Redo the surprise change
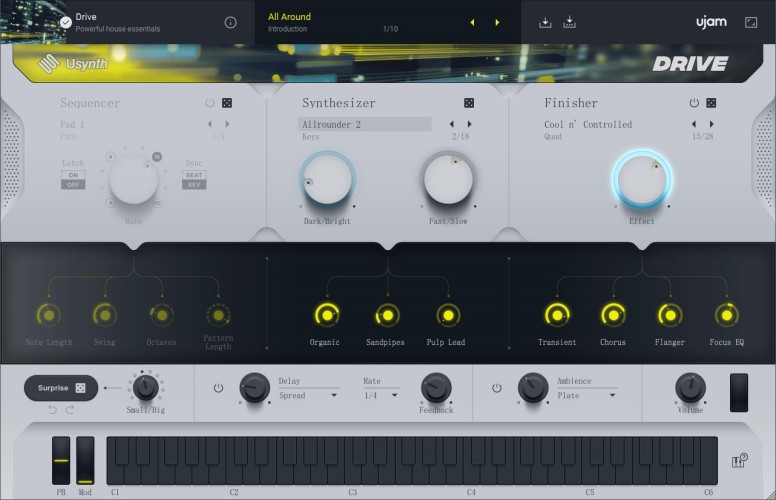 70,409
